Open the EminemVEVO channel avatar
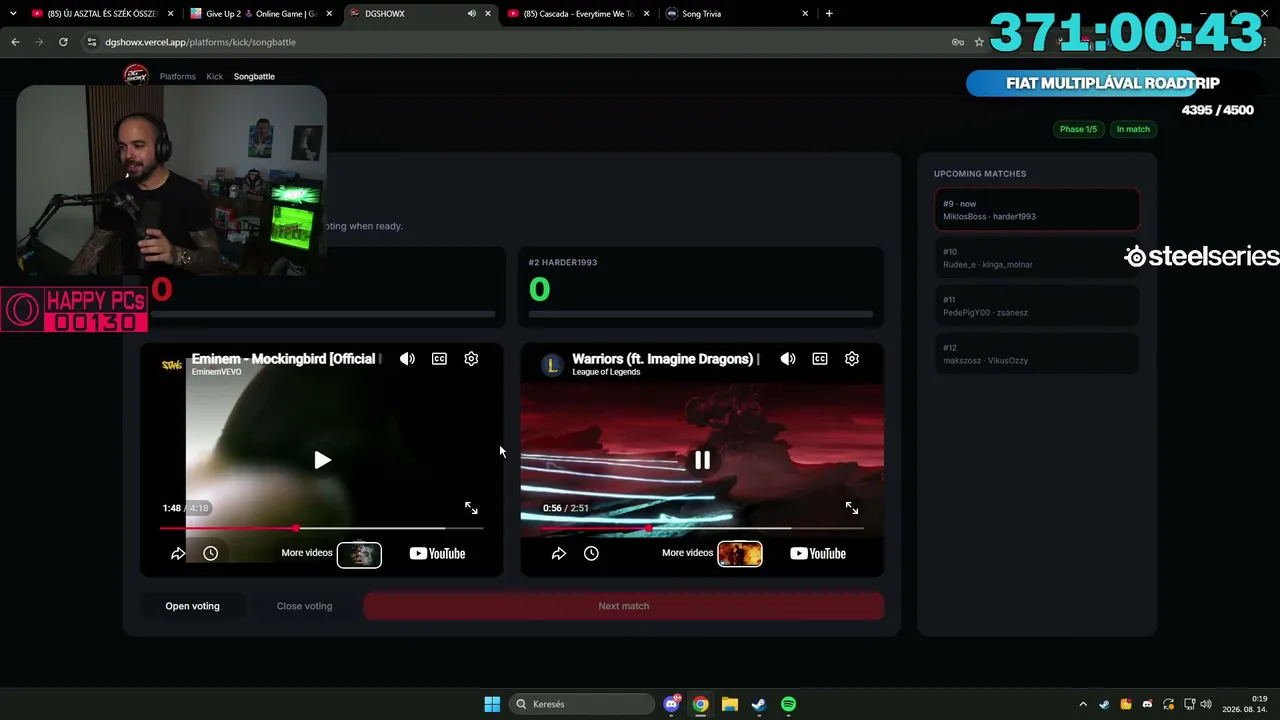 click(x=172, y=365)
